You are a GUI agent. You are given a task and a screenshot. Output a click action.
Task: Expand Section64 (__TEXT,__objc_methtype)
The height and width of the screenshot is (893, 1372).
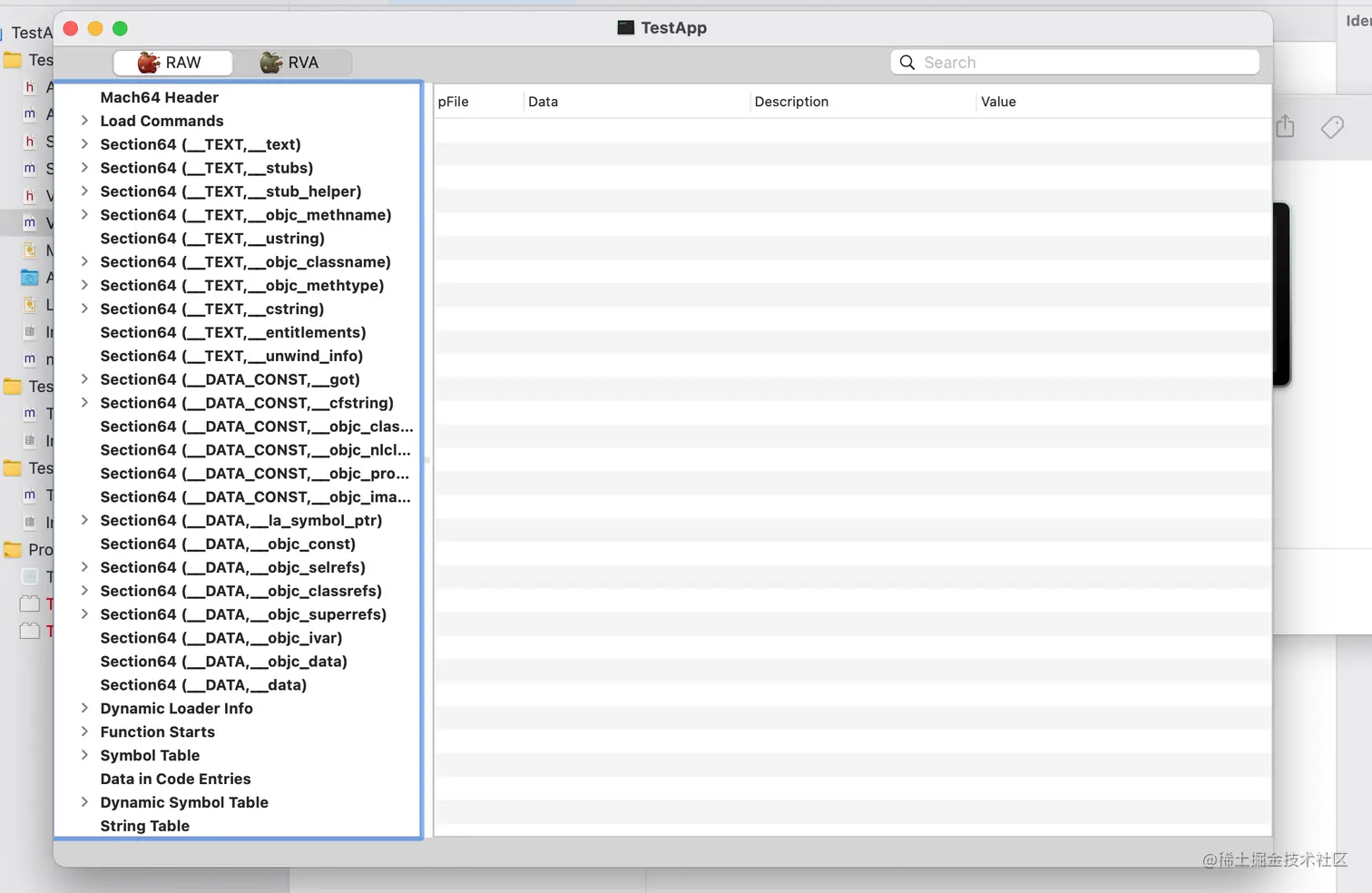84,286
